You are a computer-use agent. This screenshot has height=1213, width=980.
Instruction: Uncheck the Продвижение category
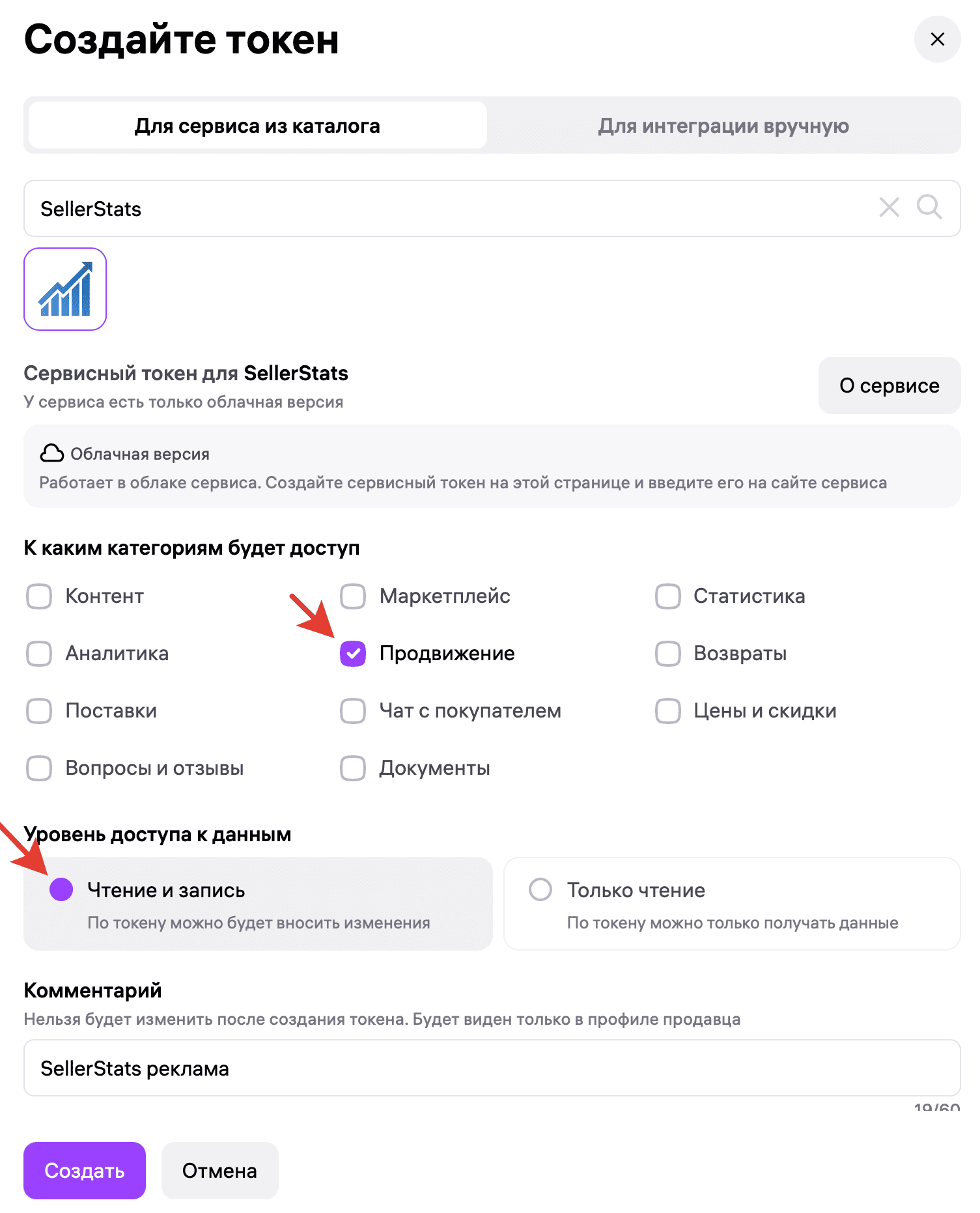point(352,653)
